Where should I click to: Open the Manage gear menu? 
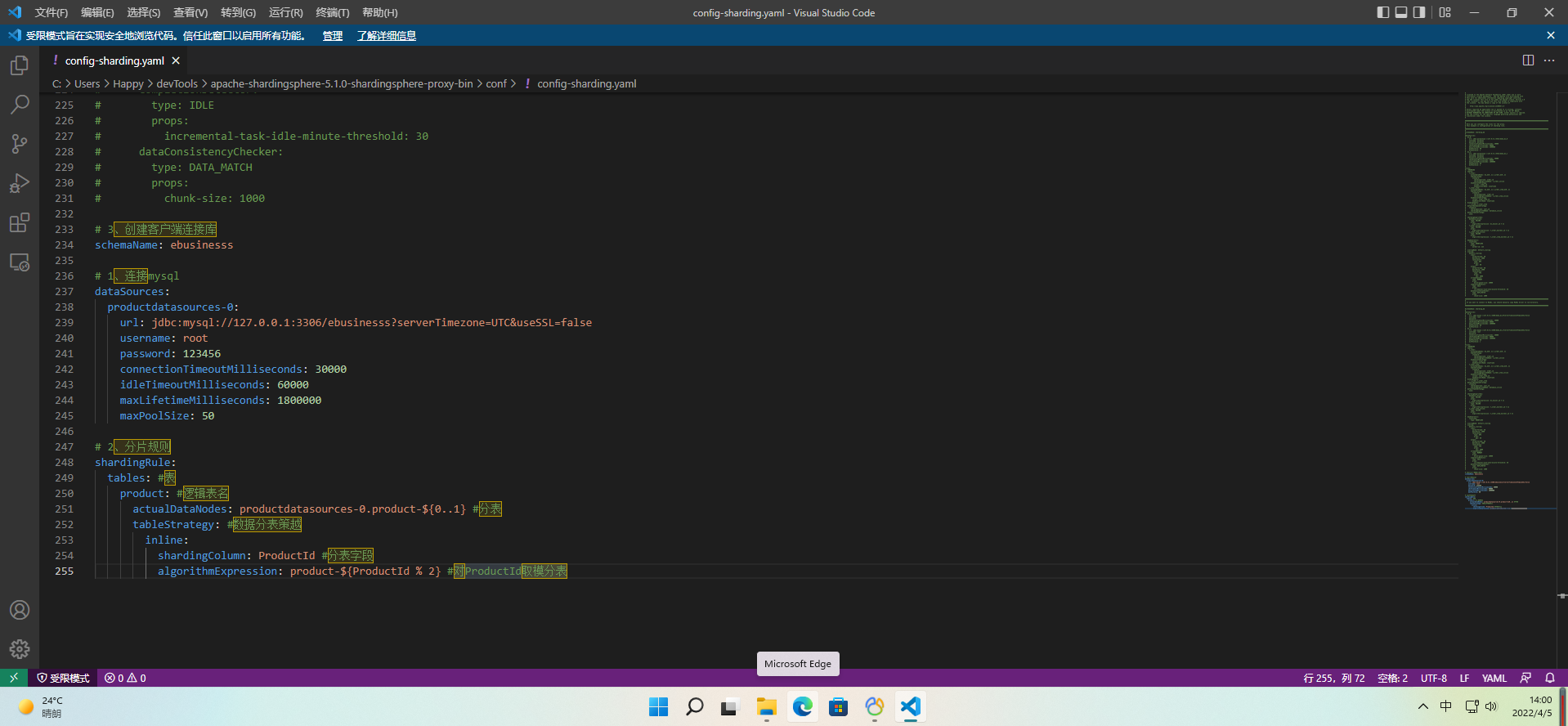[x=20, y=649]
